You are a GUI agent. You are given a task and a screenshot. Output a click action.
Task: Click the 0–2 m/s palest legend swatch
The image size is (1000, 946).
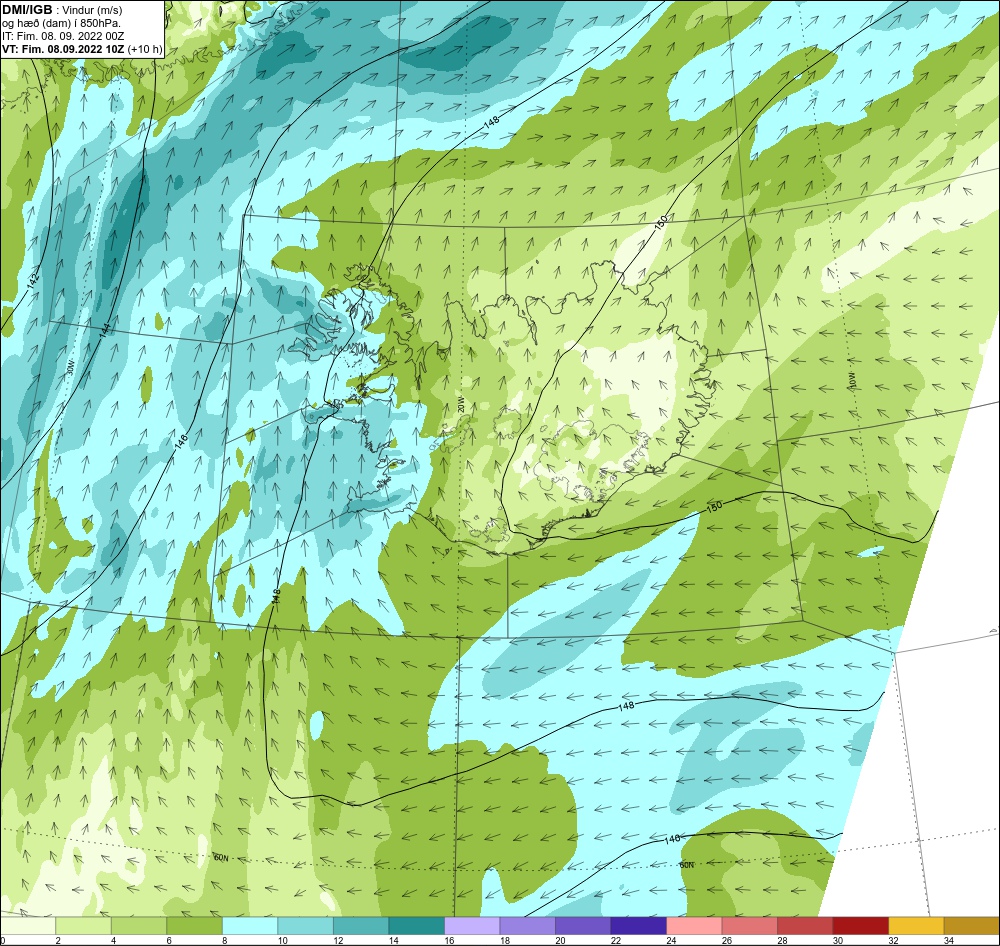pyautogui.click(x=28, y=926)
